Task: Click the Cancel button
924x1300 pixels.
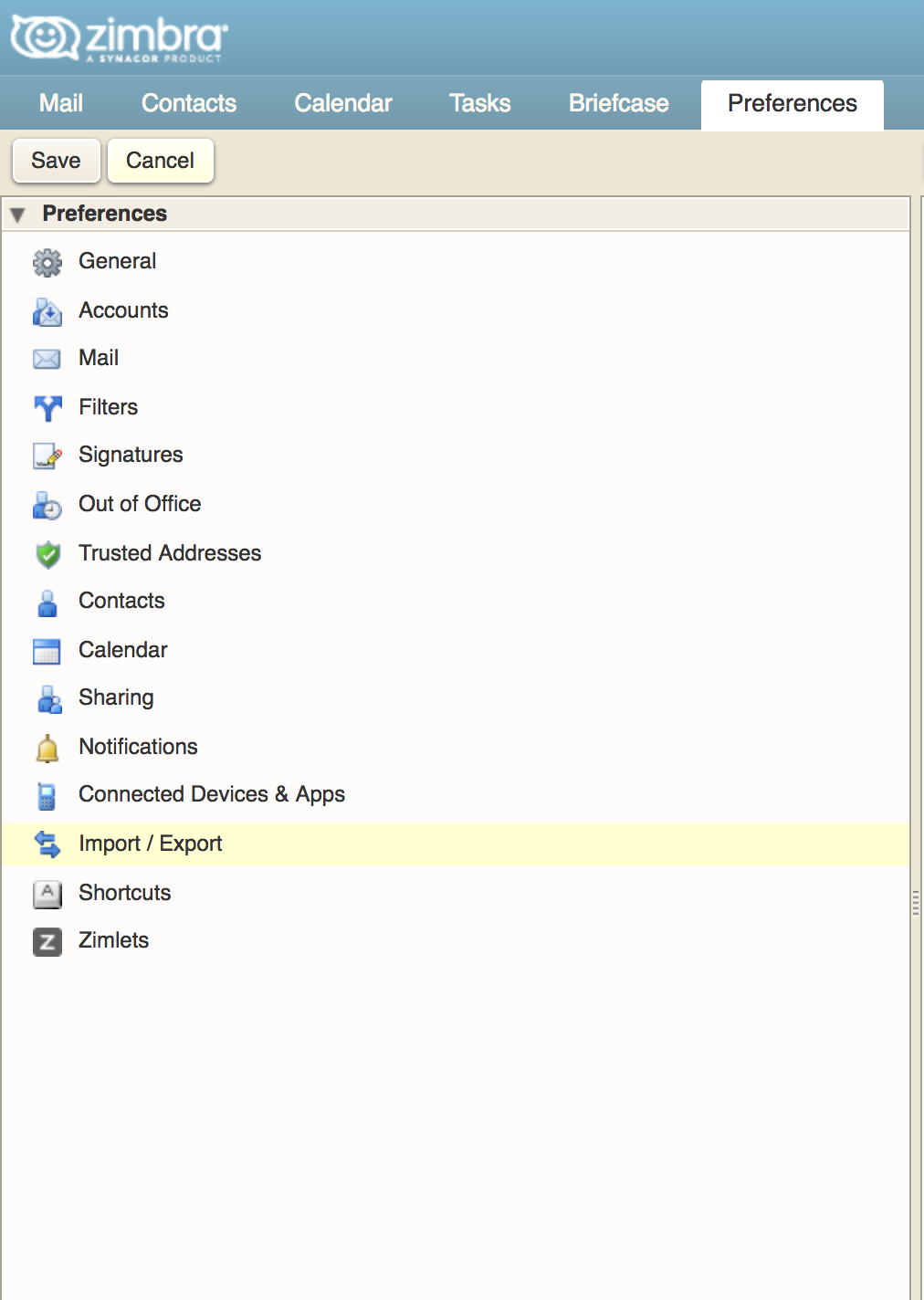Action: coord(160,160)
